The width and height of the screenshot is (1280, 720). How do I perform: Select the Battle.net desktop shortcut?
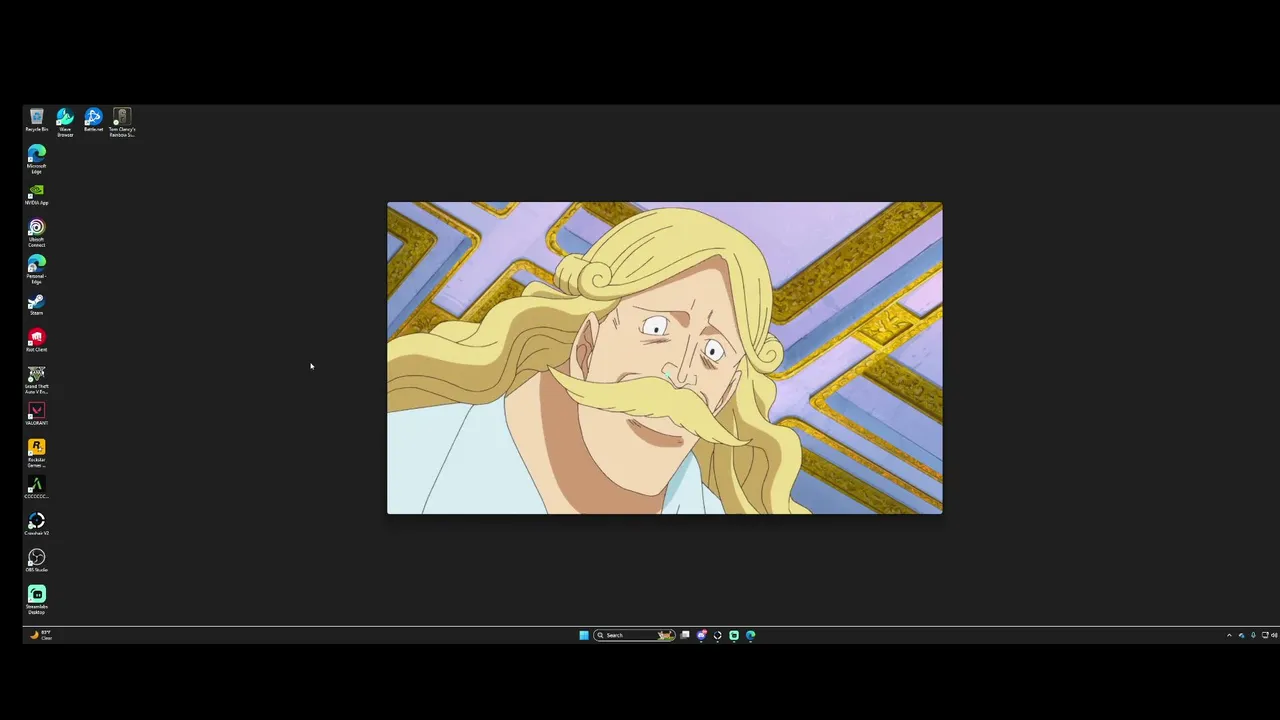point(93,120)
